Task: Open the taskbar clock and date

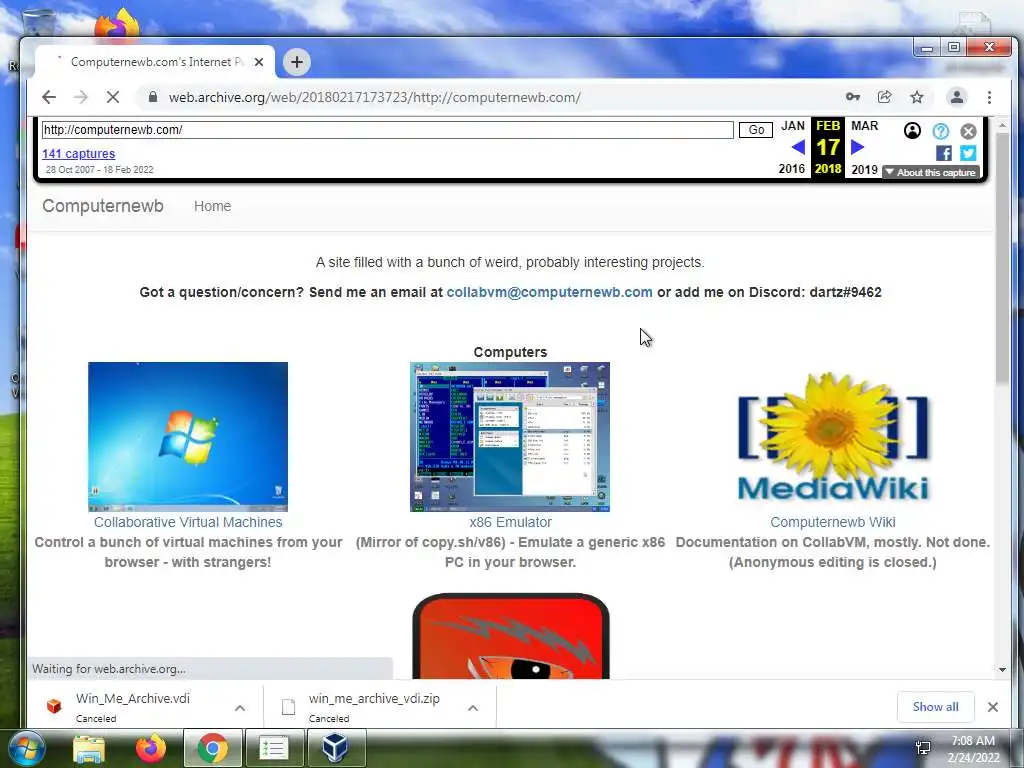Action: coord(973,749)
